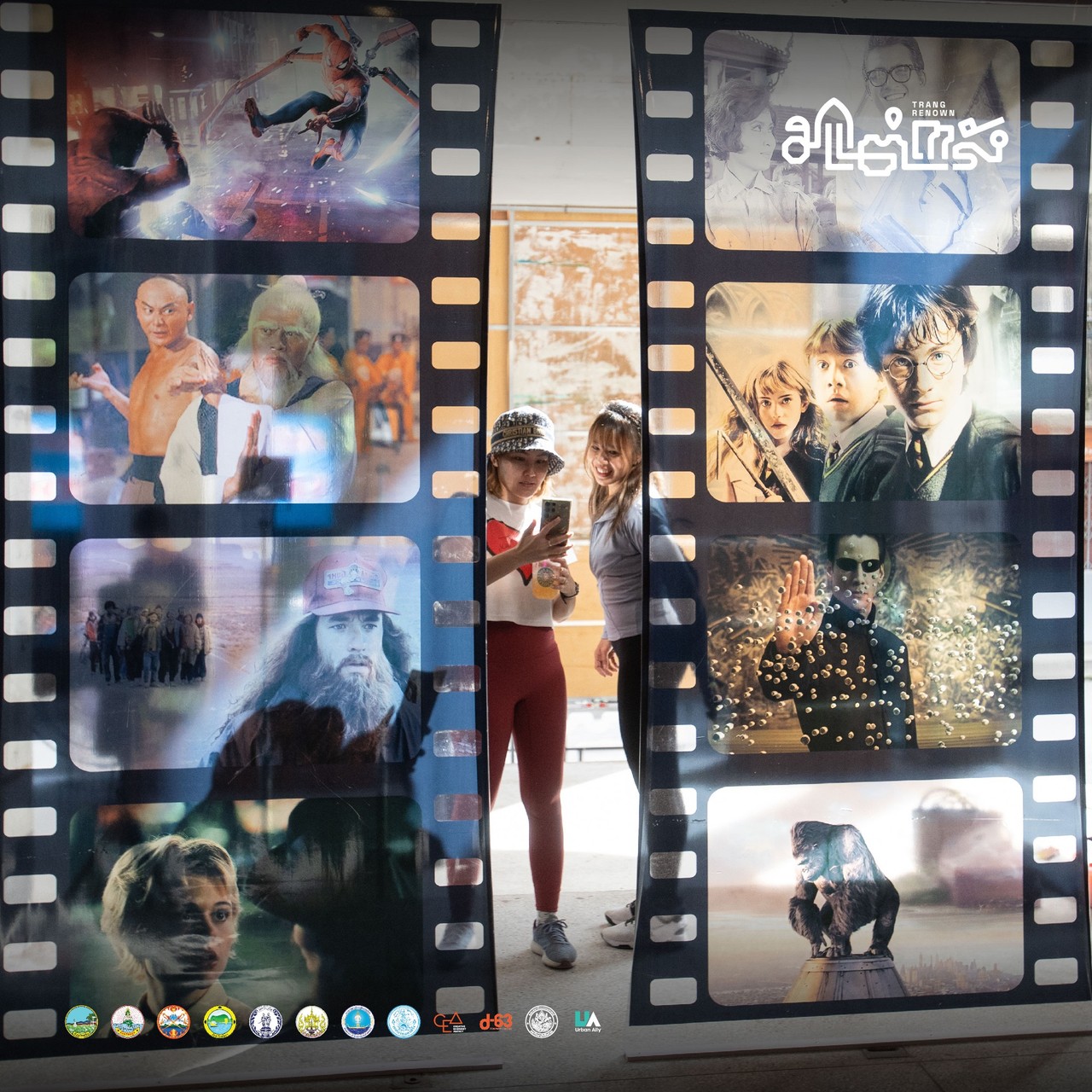Click the yellow-ringed round emblem
This screenshot has height=1092, width=1092.
(220, 1021)
